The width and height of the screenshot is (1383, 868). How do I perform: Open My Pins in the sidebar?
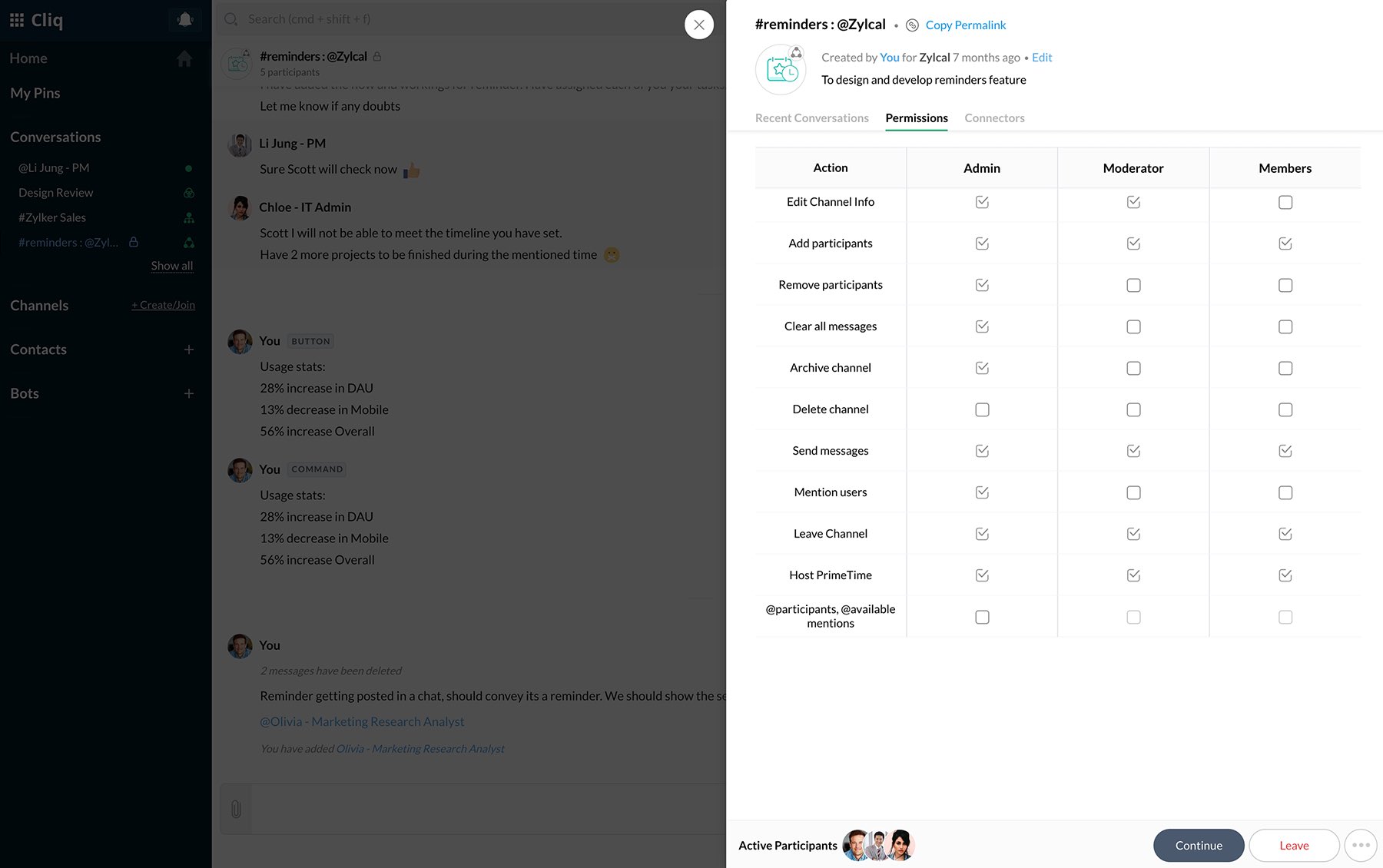(35, 93)
